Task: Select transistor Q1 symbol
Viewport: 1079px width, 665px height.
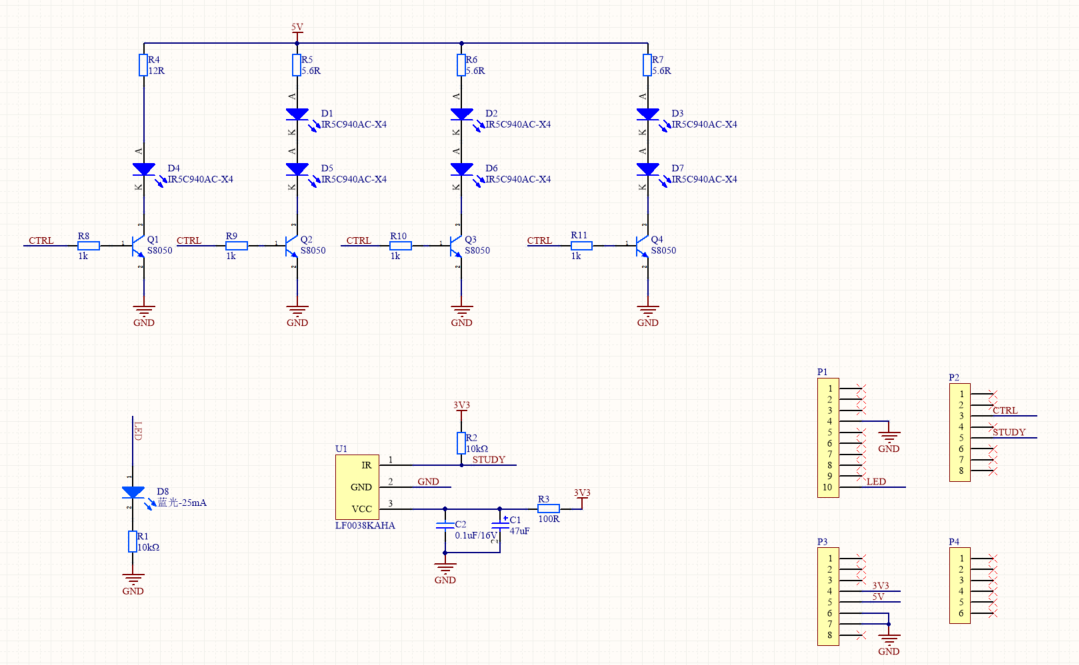Action: click(x=138, y=246)
